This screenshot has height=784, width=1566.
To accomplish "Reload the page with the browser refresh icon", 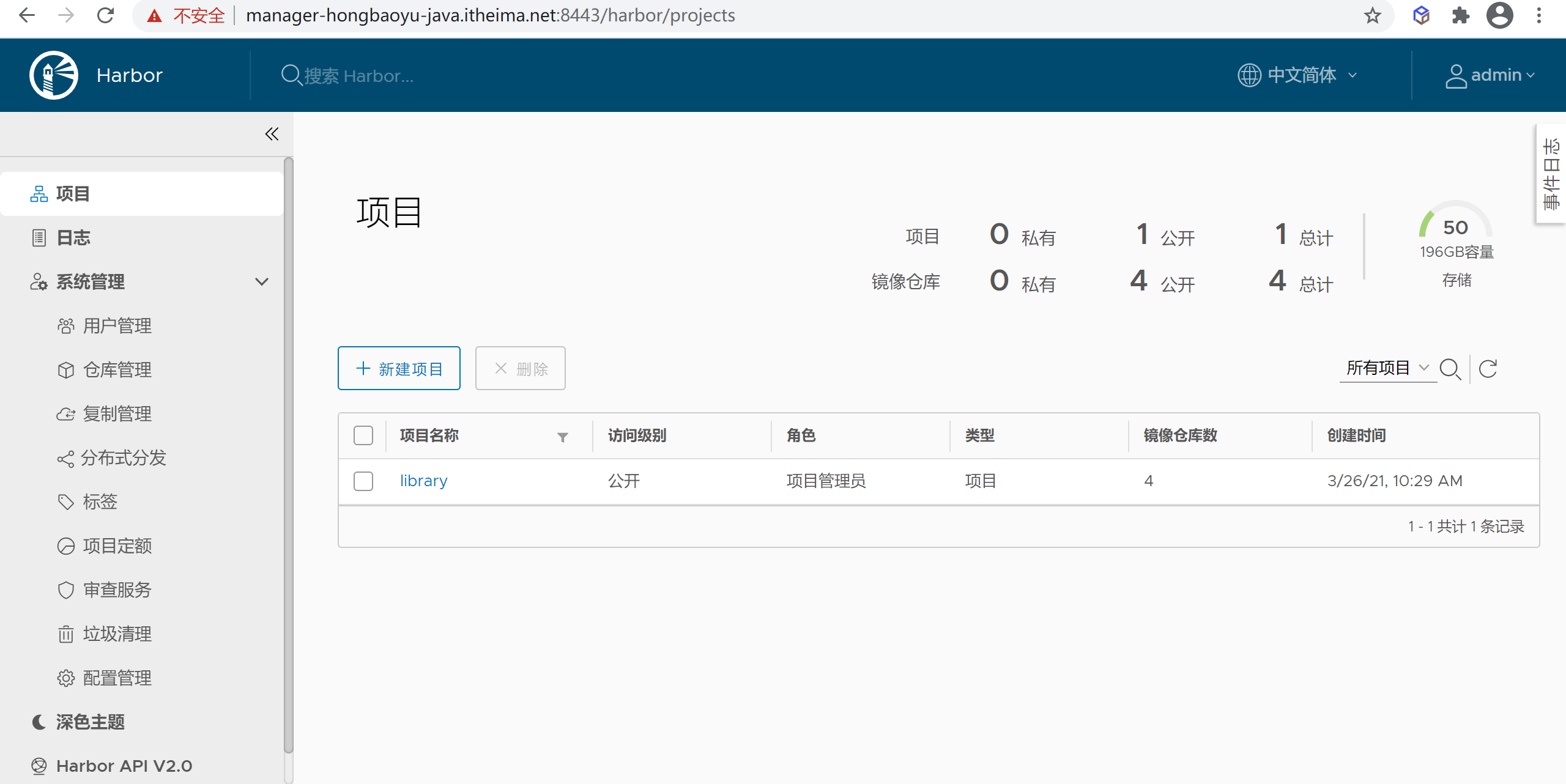I will 105,15.
